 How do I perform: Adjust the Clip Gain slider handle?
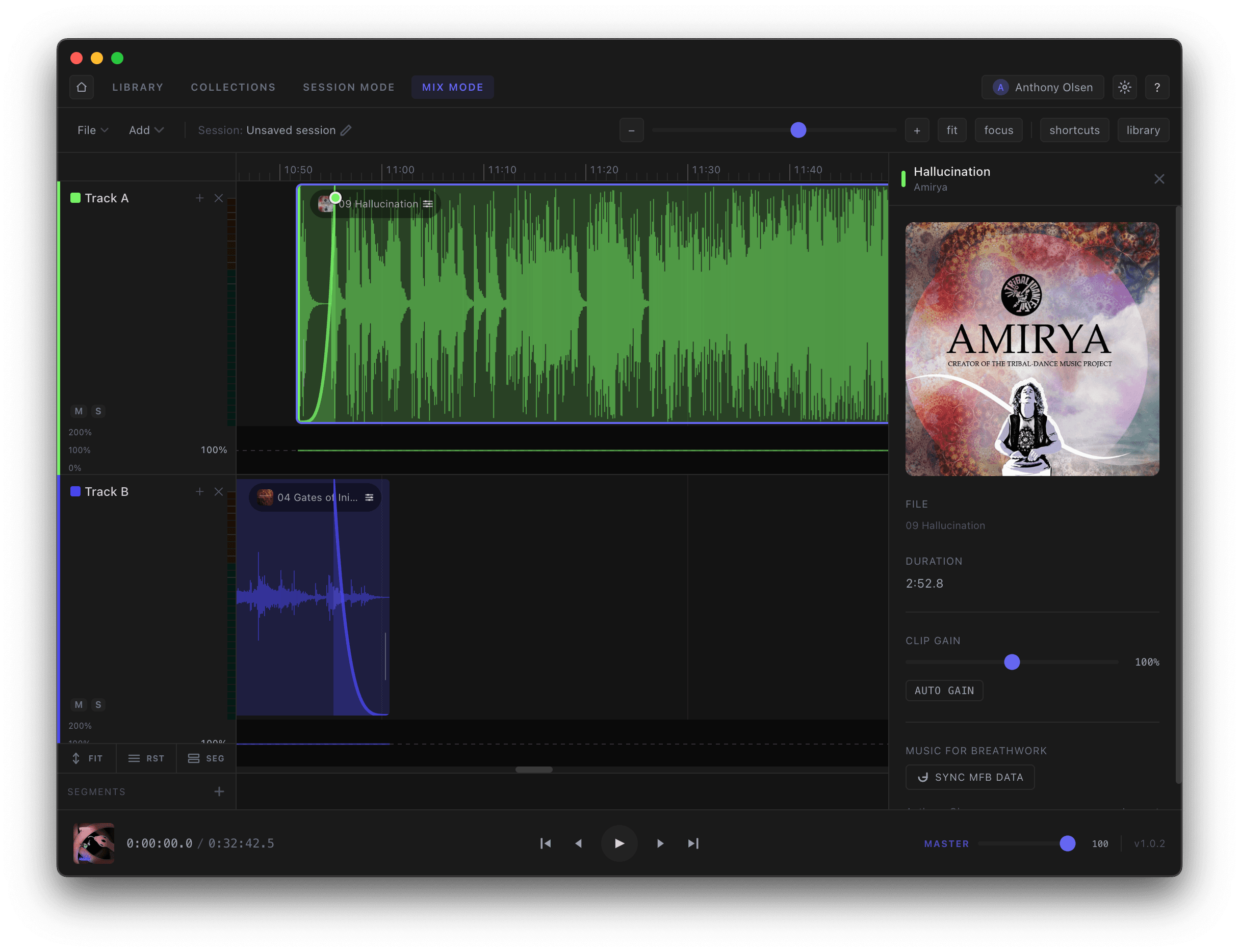click(x=1012, y=662)
